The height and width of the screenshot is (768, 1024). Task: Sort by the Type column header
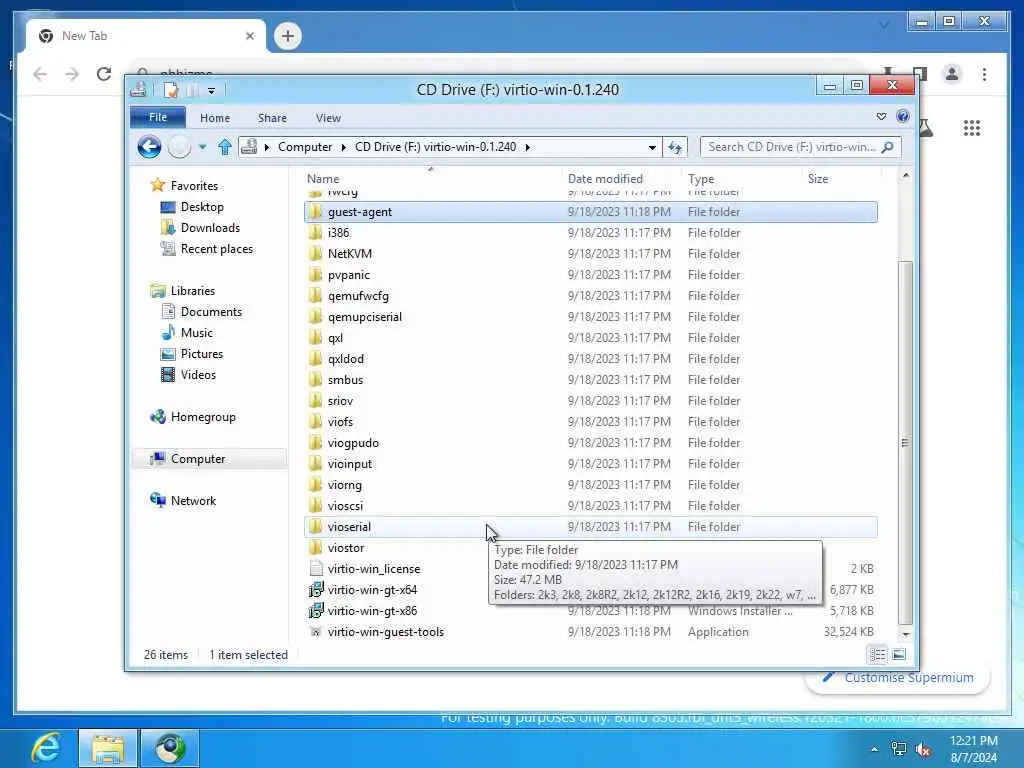(741, 179)
